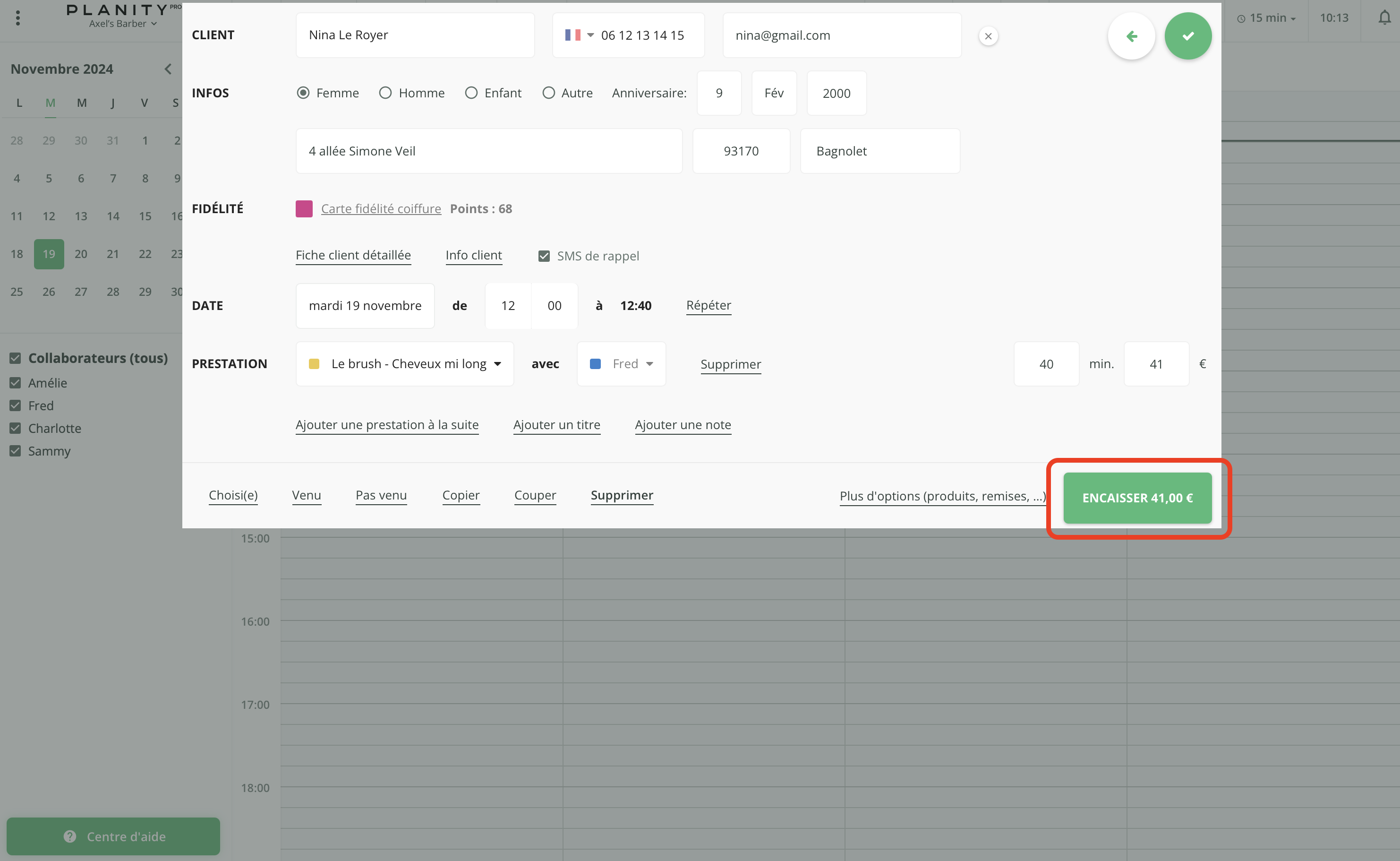The image size is (1400, 861).
Task: Open the notifications bell
Action: click(1384, 17)
